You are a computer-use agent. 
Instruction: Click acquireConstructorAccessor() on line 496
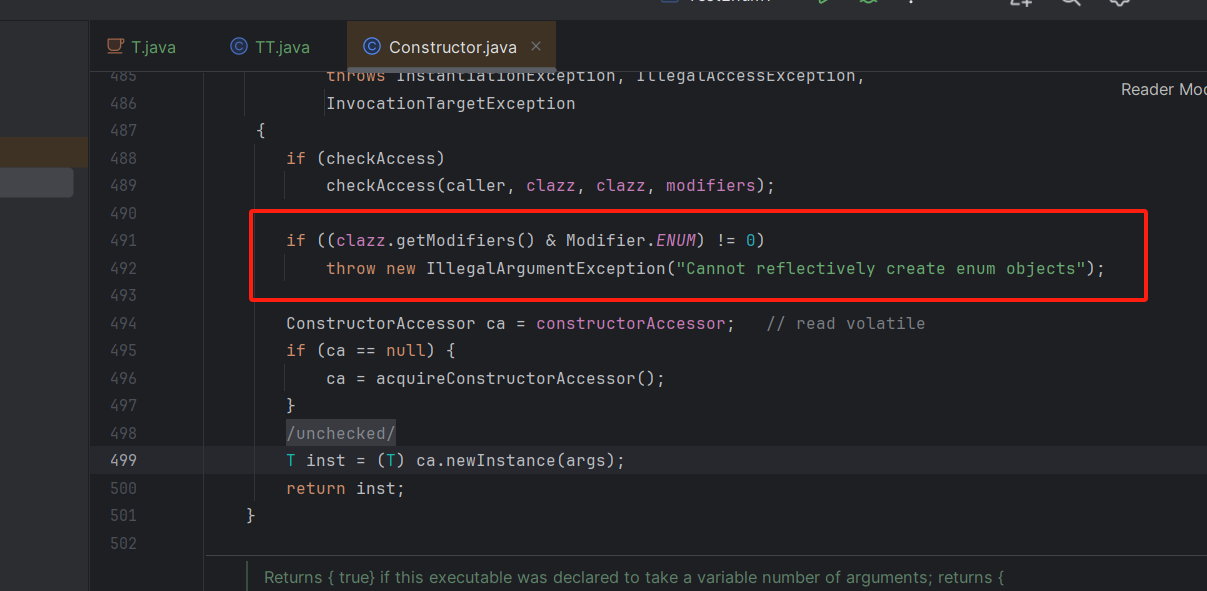[x=516, y=378]
